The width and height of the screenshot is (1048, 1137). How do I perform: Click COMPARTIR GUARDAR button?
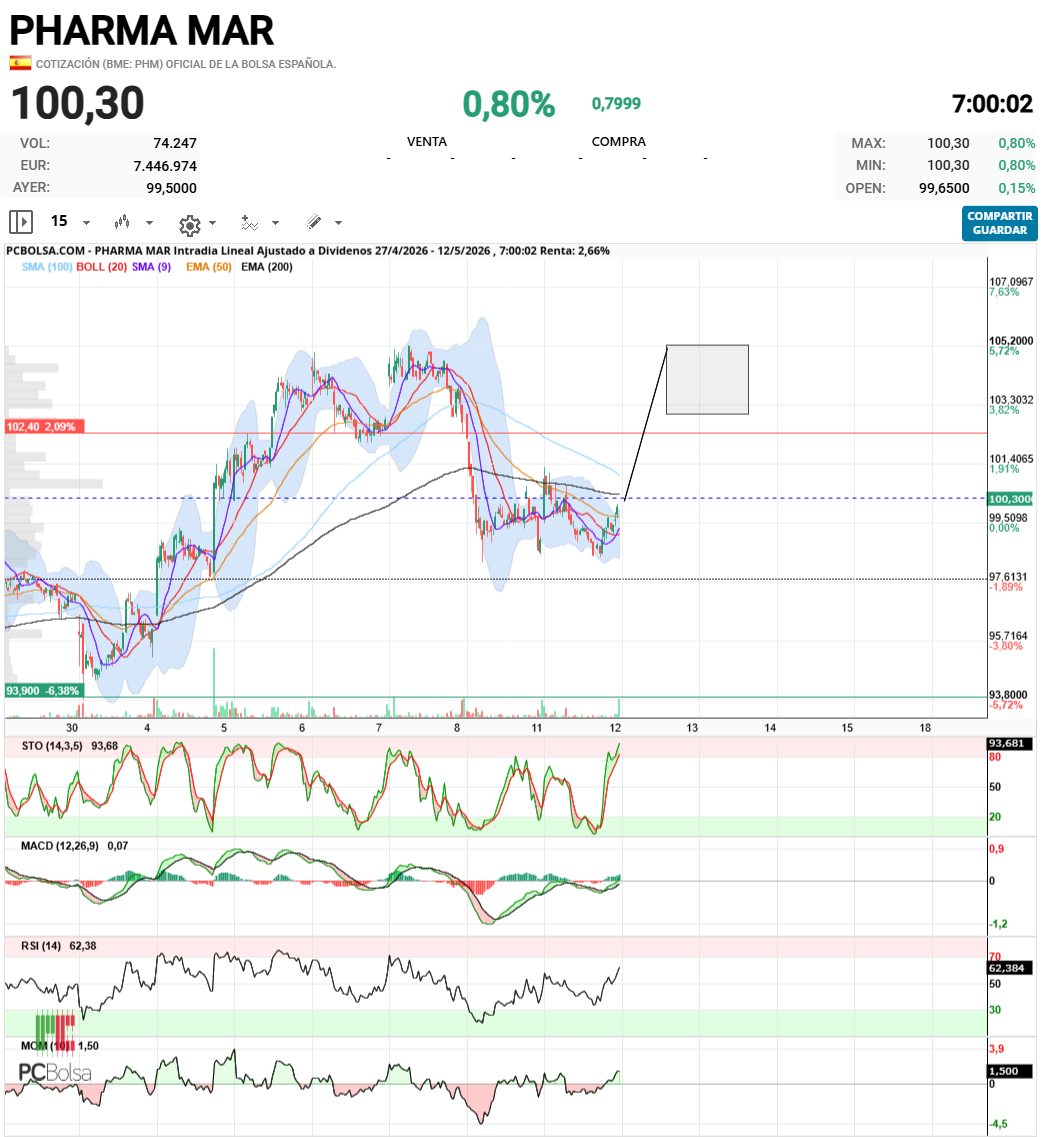(x=999, y=223)
